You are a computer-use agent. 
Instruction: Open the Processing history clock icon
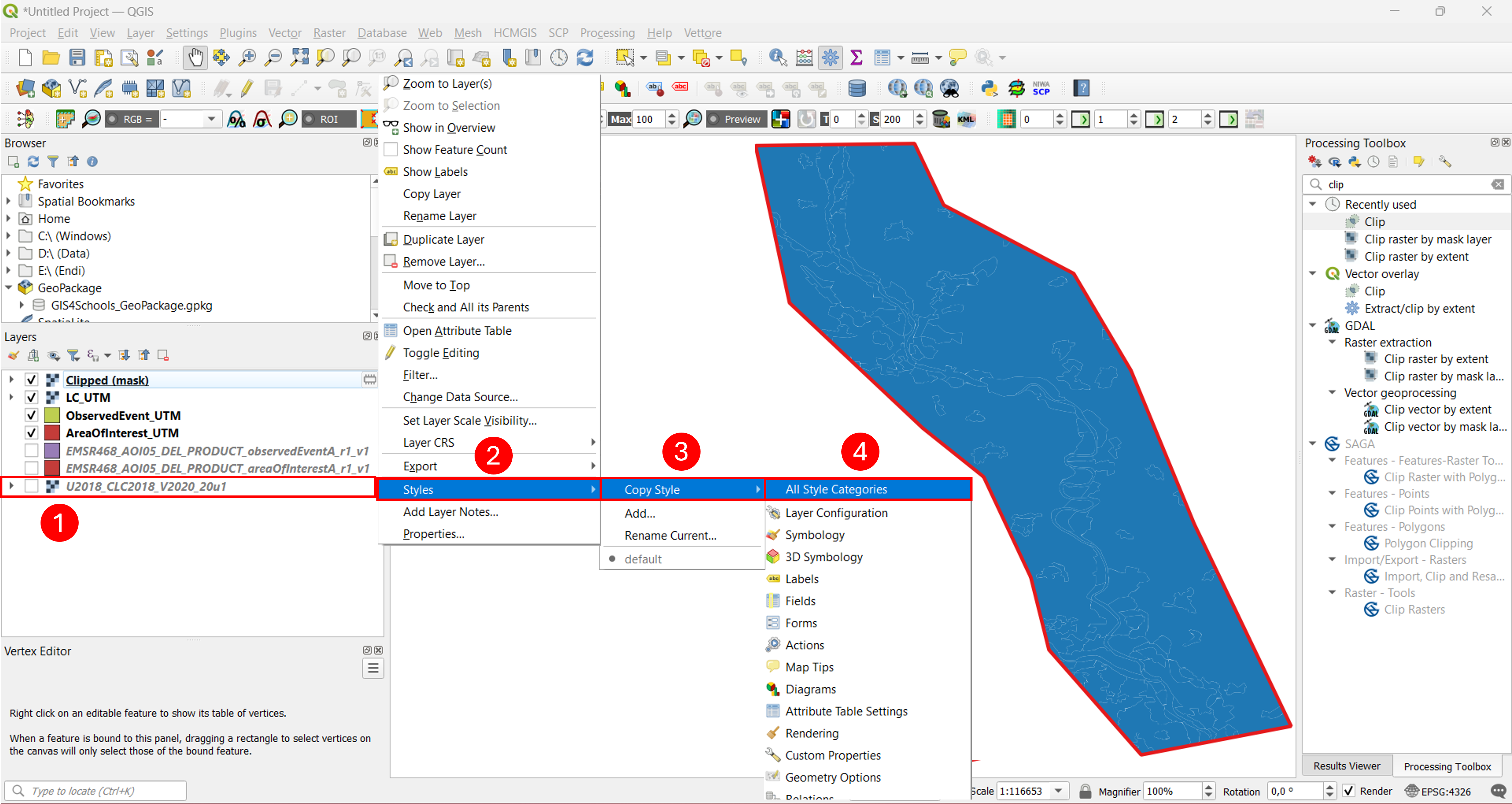coord(1374,161)
